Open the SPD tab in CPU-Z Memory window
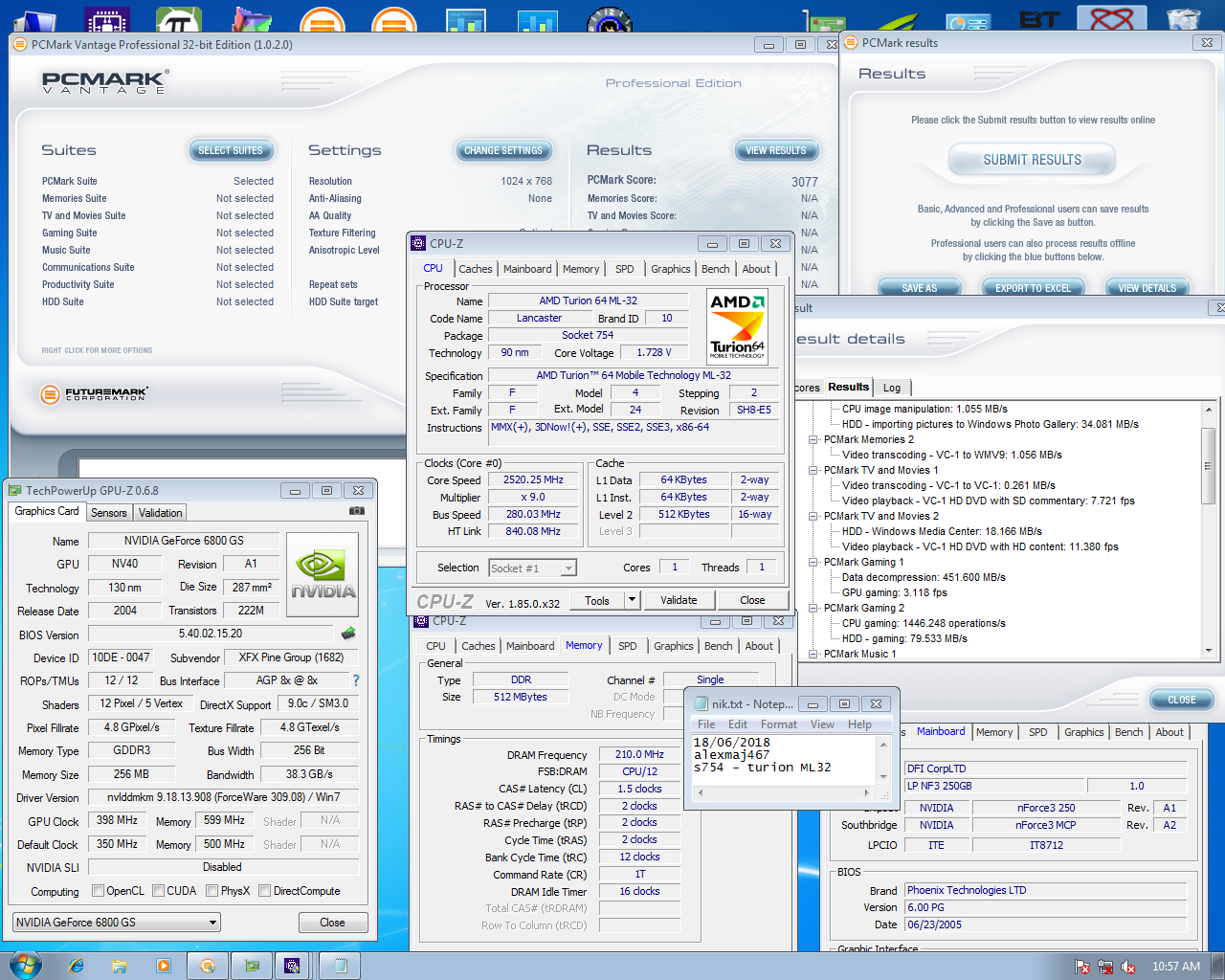 point(627,647)
